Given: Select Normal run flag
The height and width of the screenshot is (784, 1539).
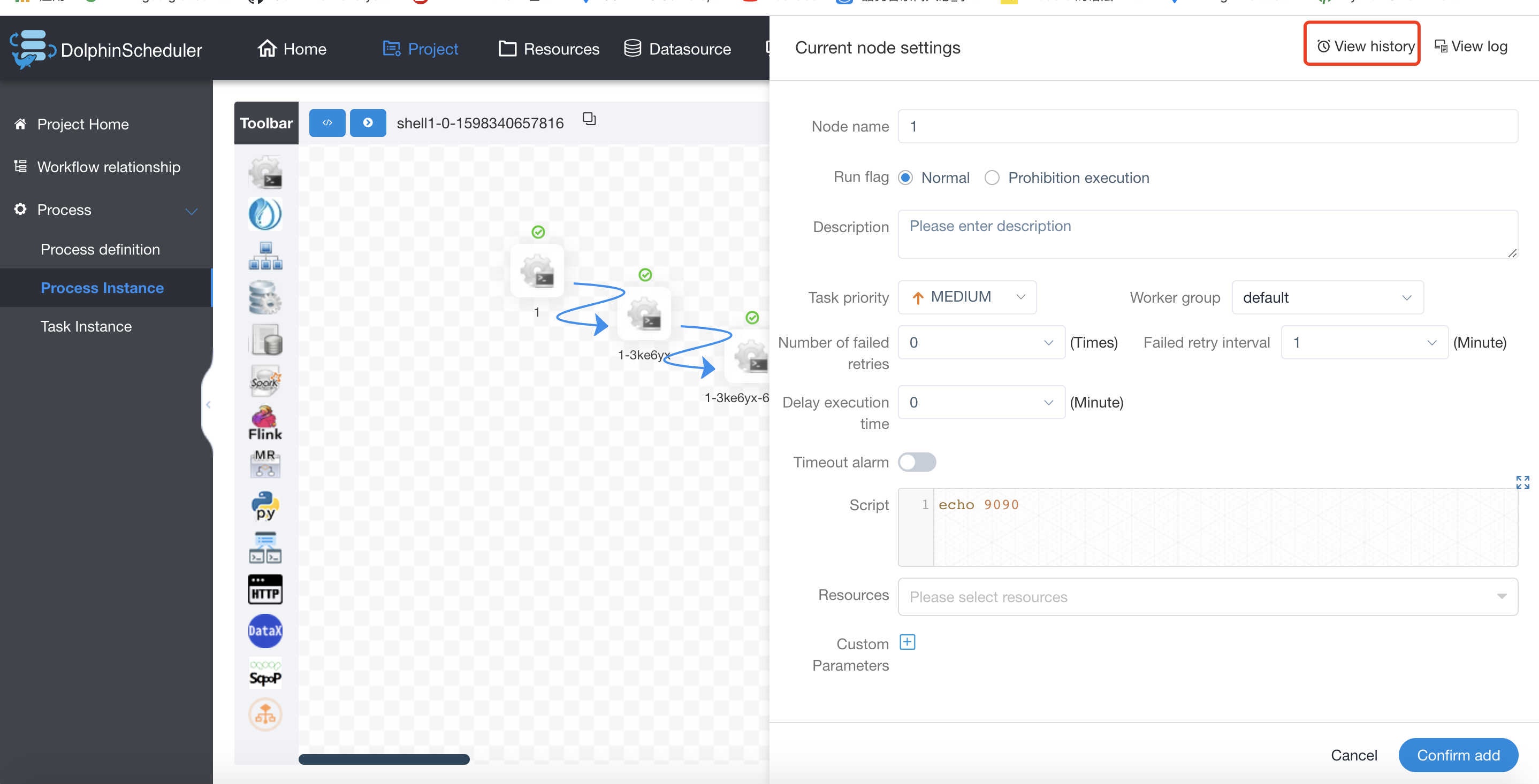Looking at the screenshot, I should tap(906, 178).
